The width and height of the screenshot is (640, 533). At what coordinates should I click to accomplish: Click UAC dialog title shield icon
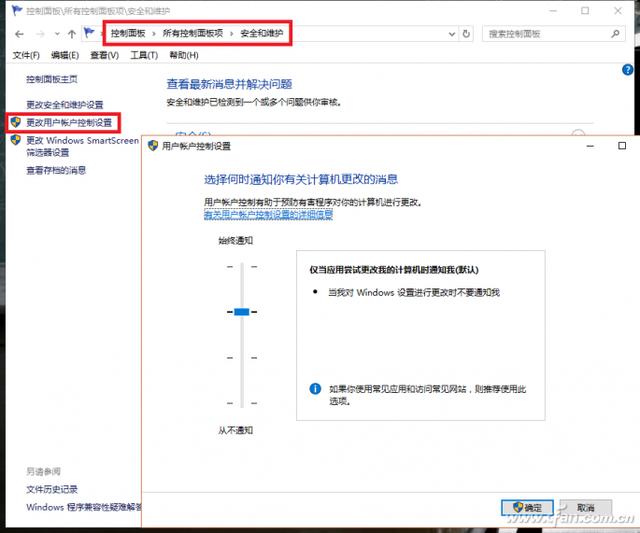click(x=153, y=145)
